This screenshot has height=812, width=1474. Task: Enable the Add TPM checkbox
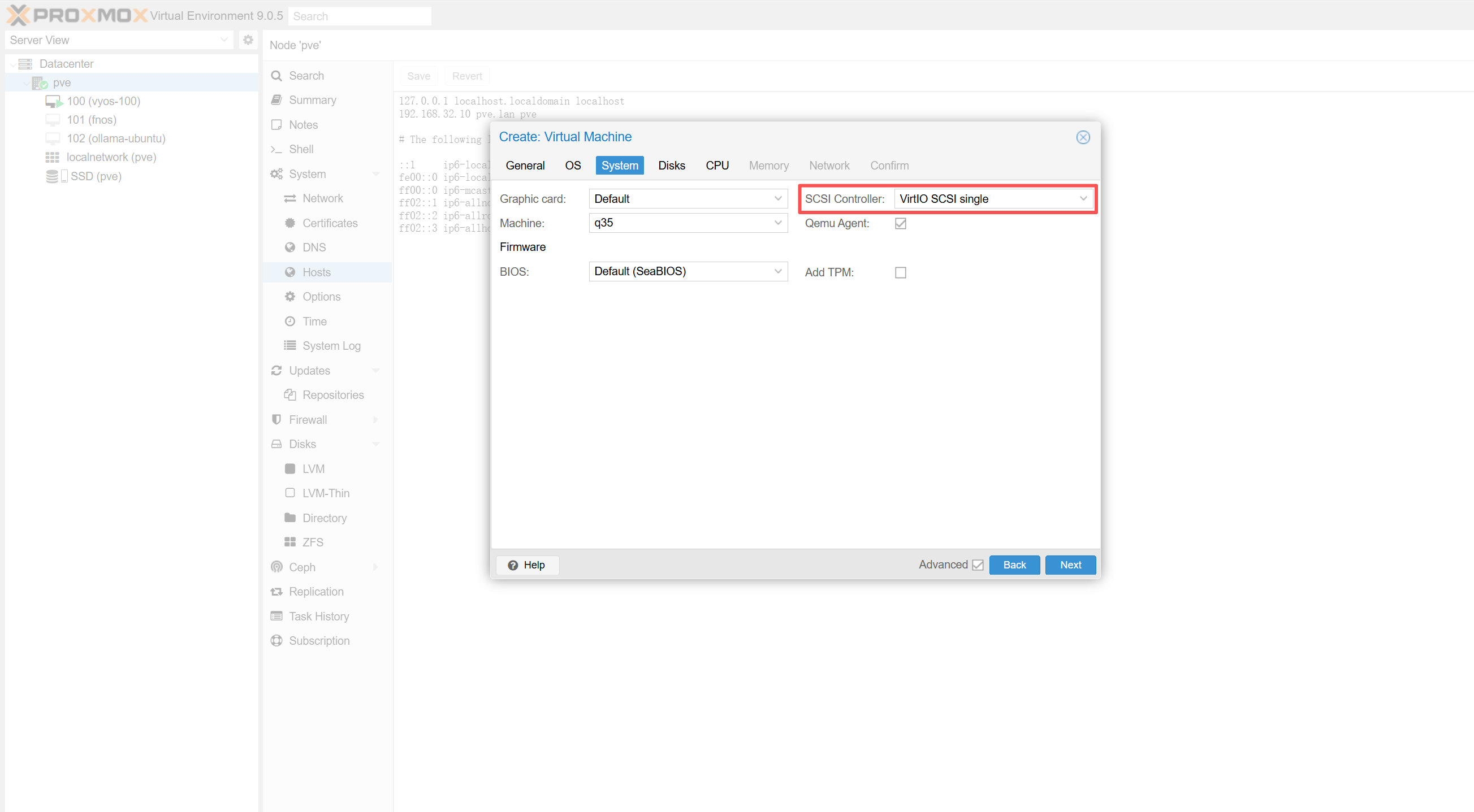900,273
